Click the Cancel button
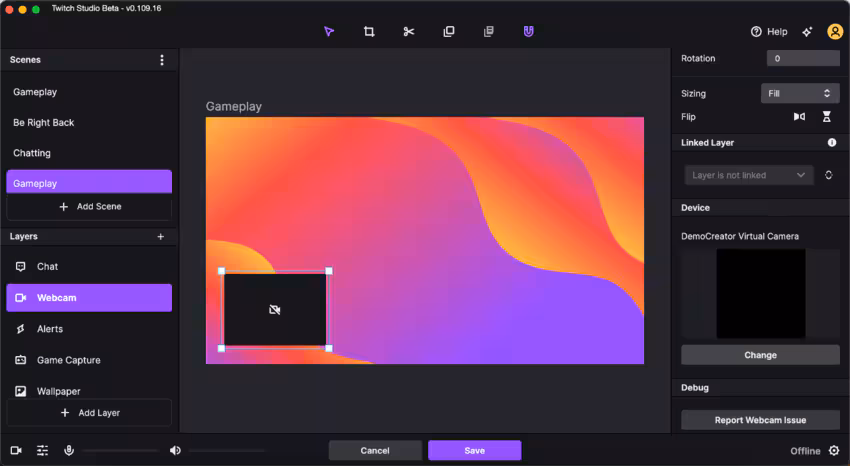 pyautogui.click(x=375, y=450)
